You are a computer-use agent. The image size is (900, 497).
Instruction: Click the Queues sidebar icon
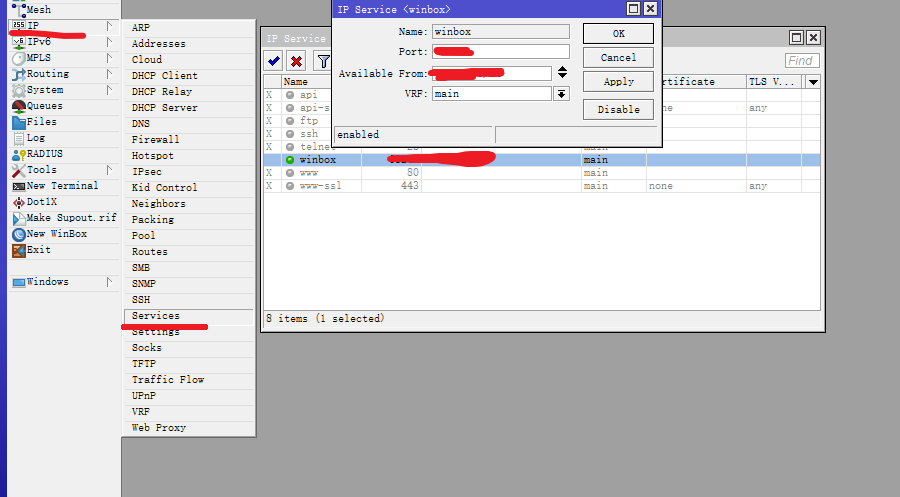tap(18, 106)
